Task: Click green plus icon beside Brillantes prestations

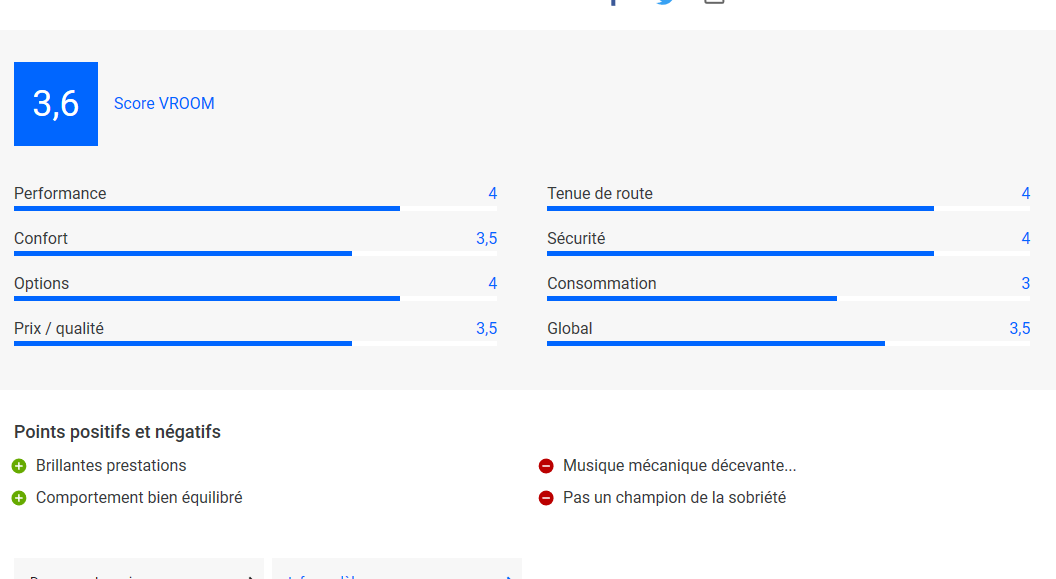Action: pos(19,466)
